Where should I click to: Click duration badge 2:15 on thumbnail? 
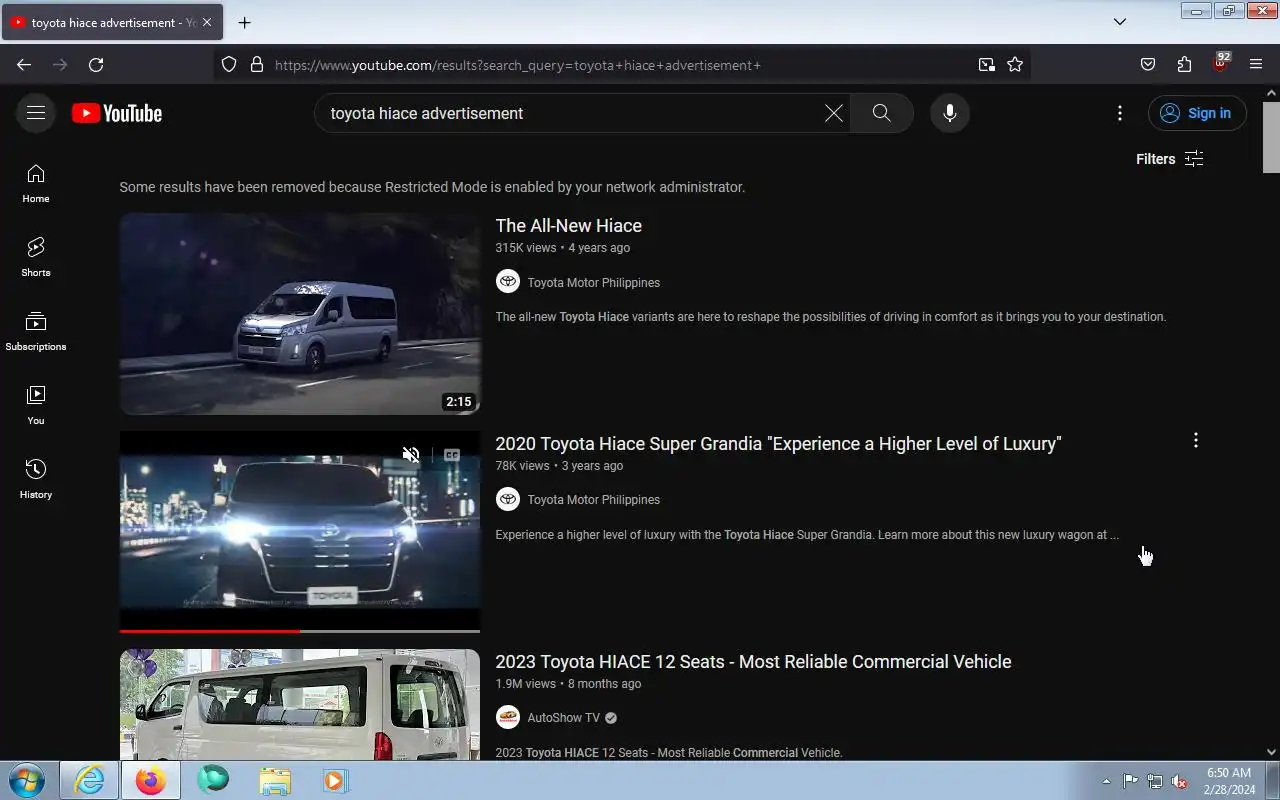pyautogui.click(x=459, y=402)
